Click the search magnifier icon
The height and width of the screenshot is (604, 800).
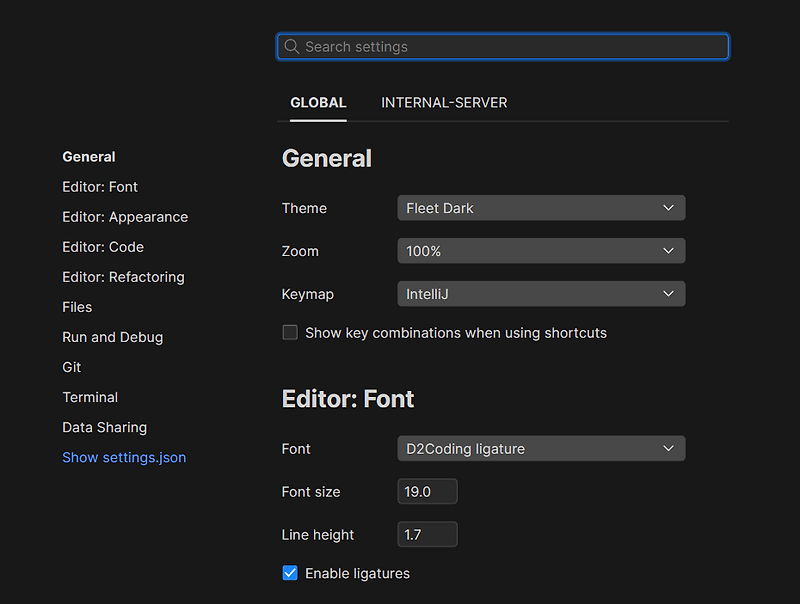[292, 47]
